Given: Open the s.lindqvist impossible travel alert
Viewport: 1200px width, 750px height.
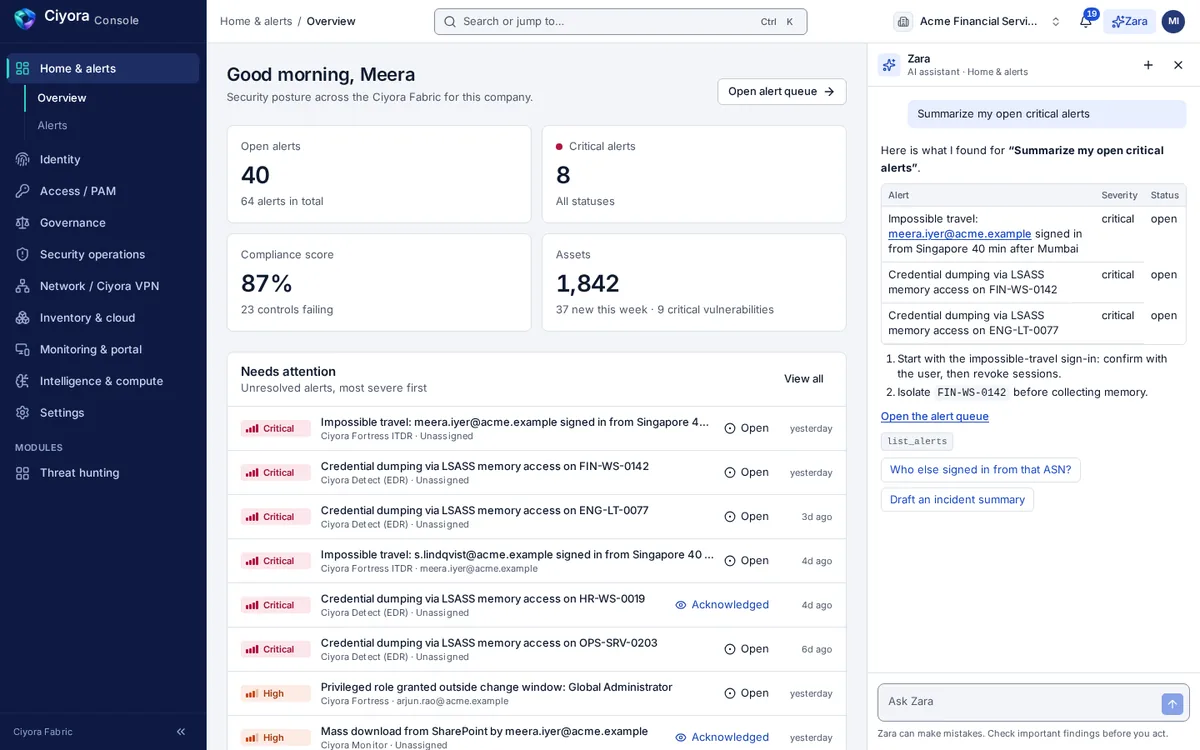Looking at the screenshot, I should pyautogui.click(x=536, y=560).
